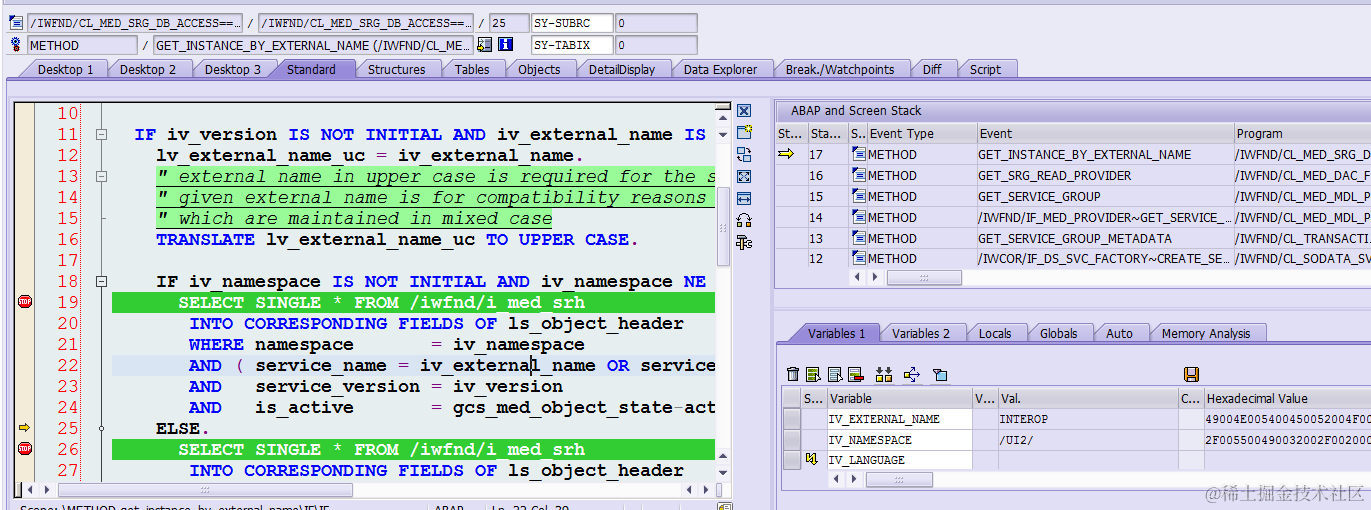Click the yellow boxes with arrows icon

coord(883,374)
